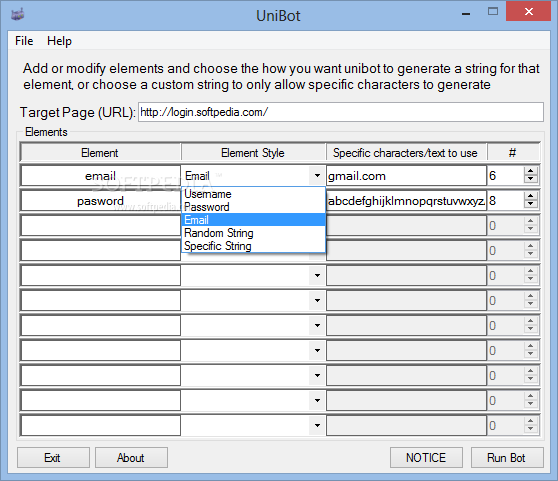Maximize the UniBot window

click(493, 12)
